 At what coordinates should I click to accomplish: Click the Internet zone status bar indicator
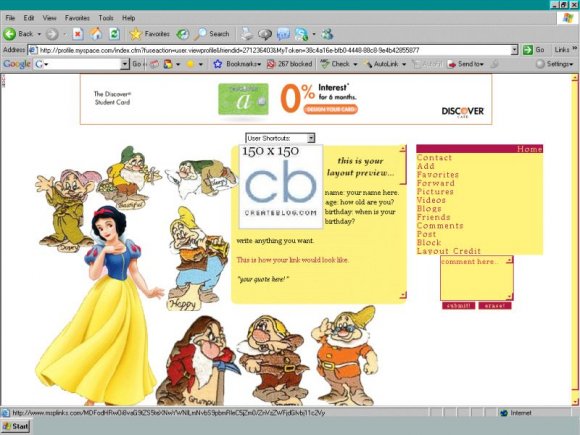click(x=516, y=413)
